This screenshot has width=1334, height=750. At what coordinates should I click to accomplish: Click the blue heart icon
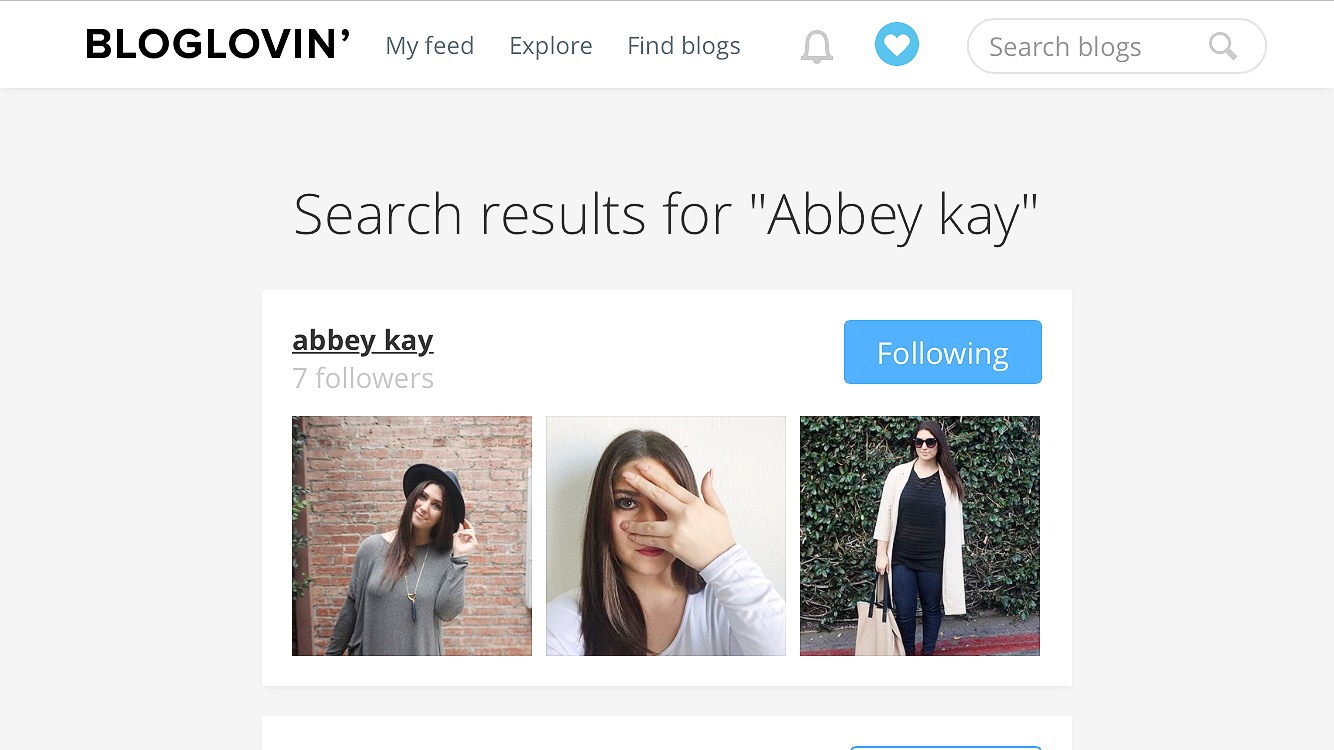(x=897, y=44)
